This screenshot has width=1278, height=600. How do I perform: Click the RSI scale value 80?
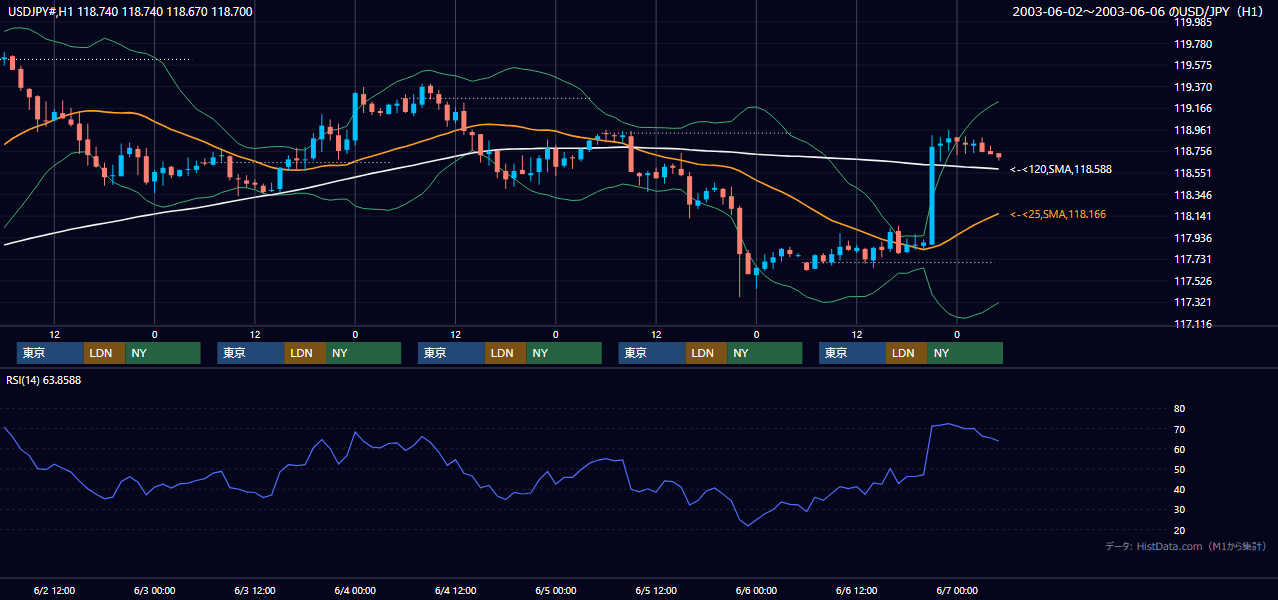pos(1179,409)
